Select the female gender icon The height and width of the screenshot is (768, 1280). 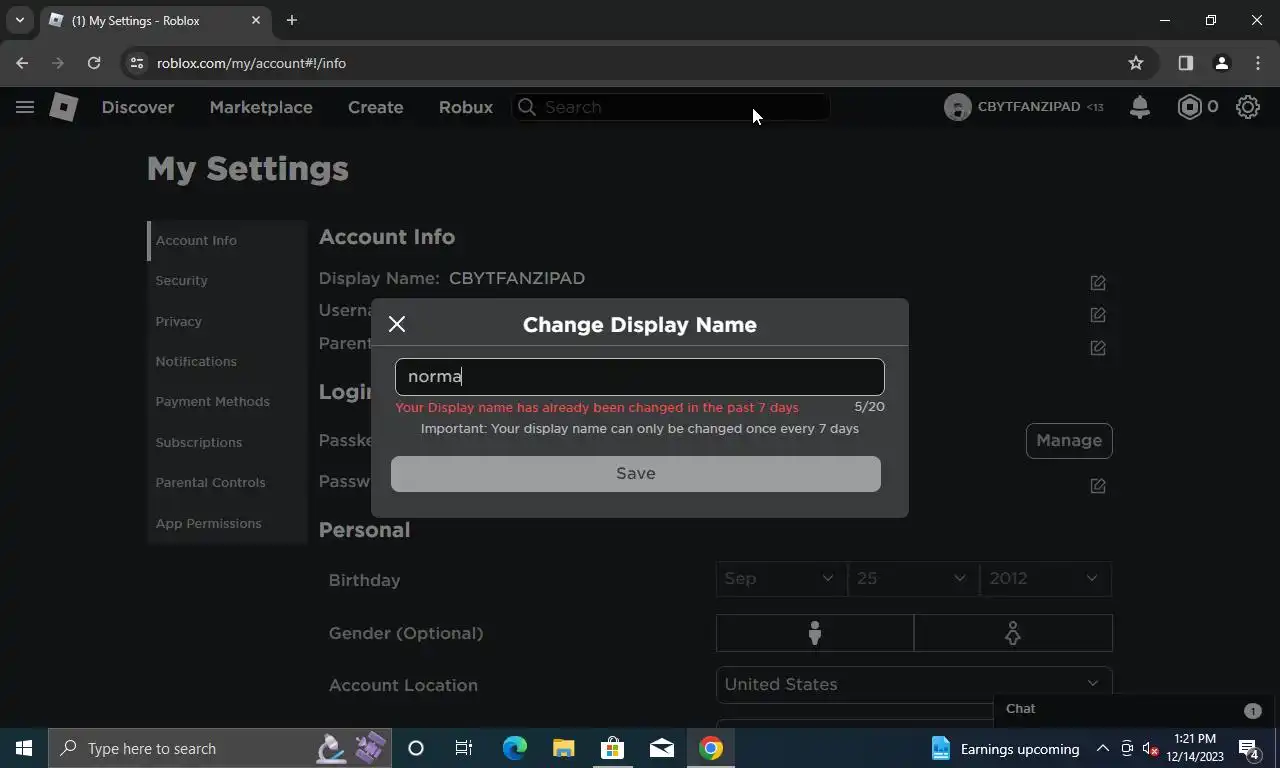1013,633
